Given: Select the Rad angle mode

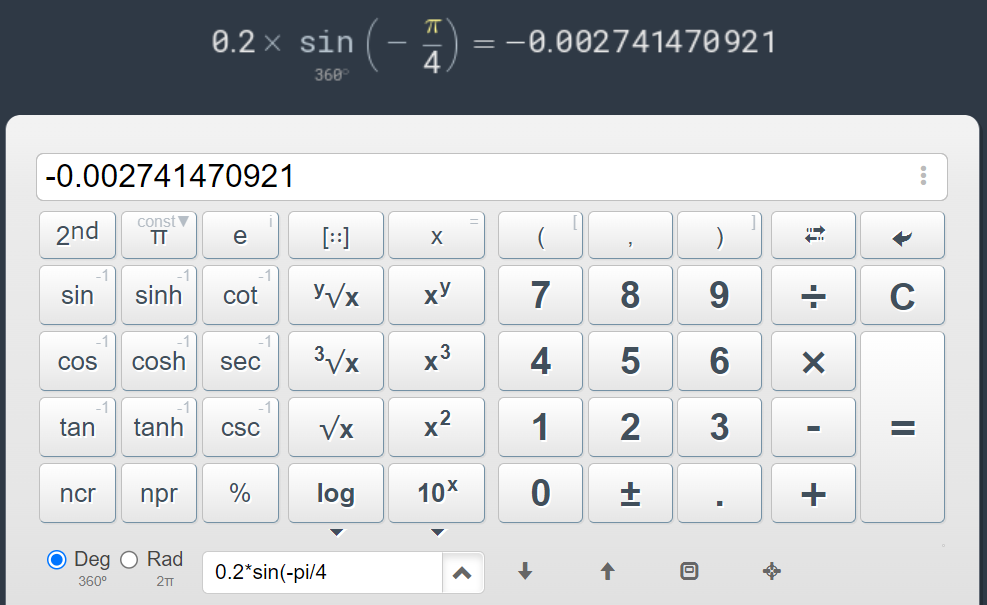Looking at the screenshot, I should [129, 560].
